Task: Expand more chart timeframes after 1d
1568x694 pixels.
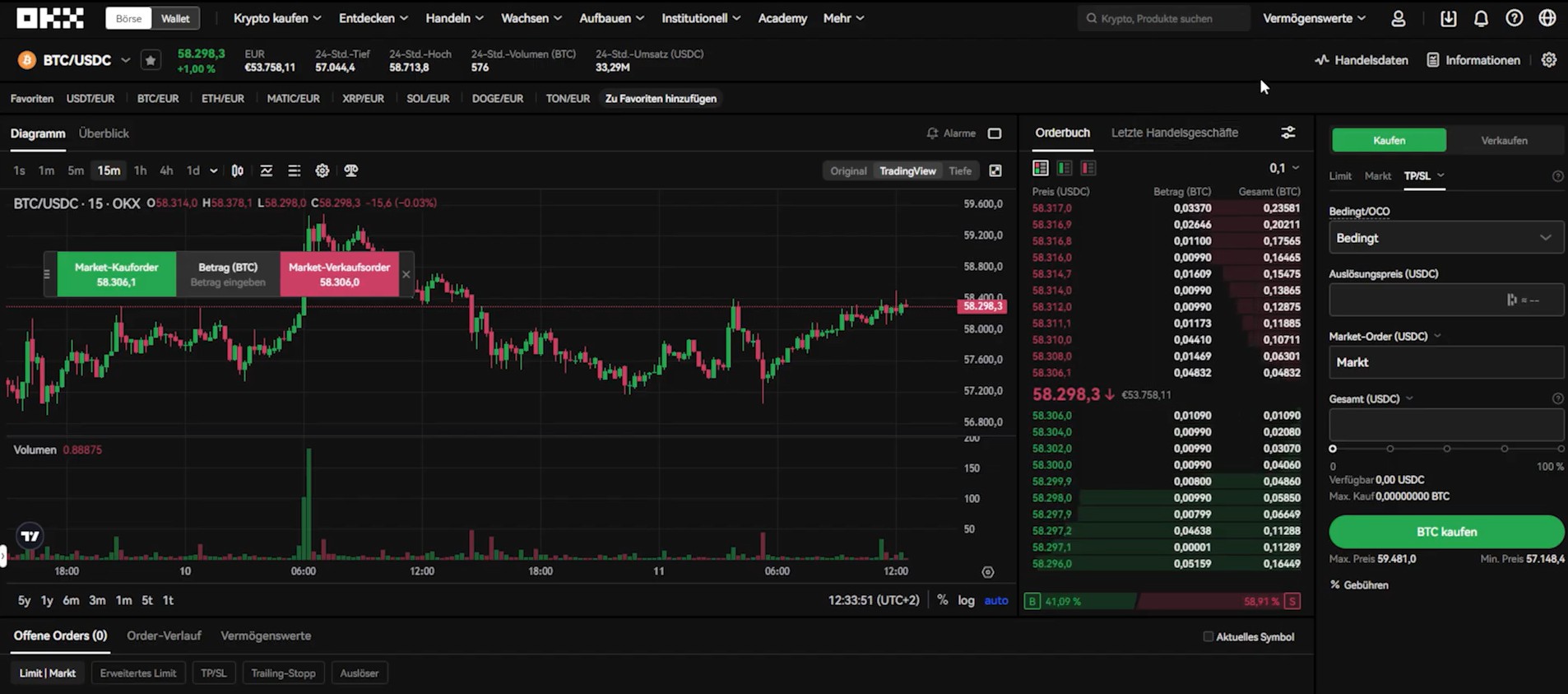Action: [214, 170]
